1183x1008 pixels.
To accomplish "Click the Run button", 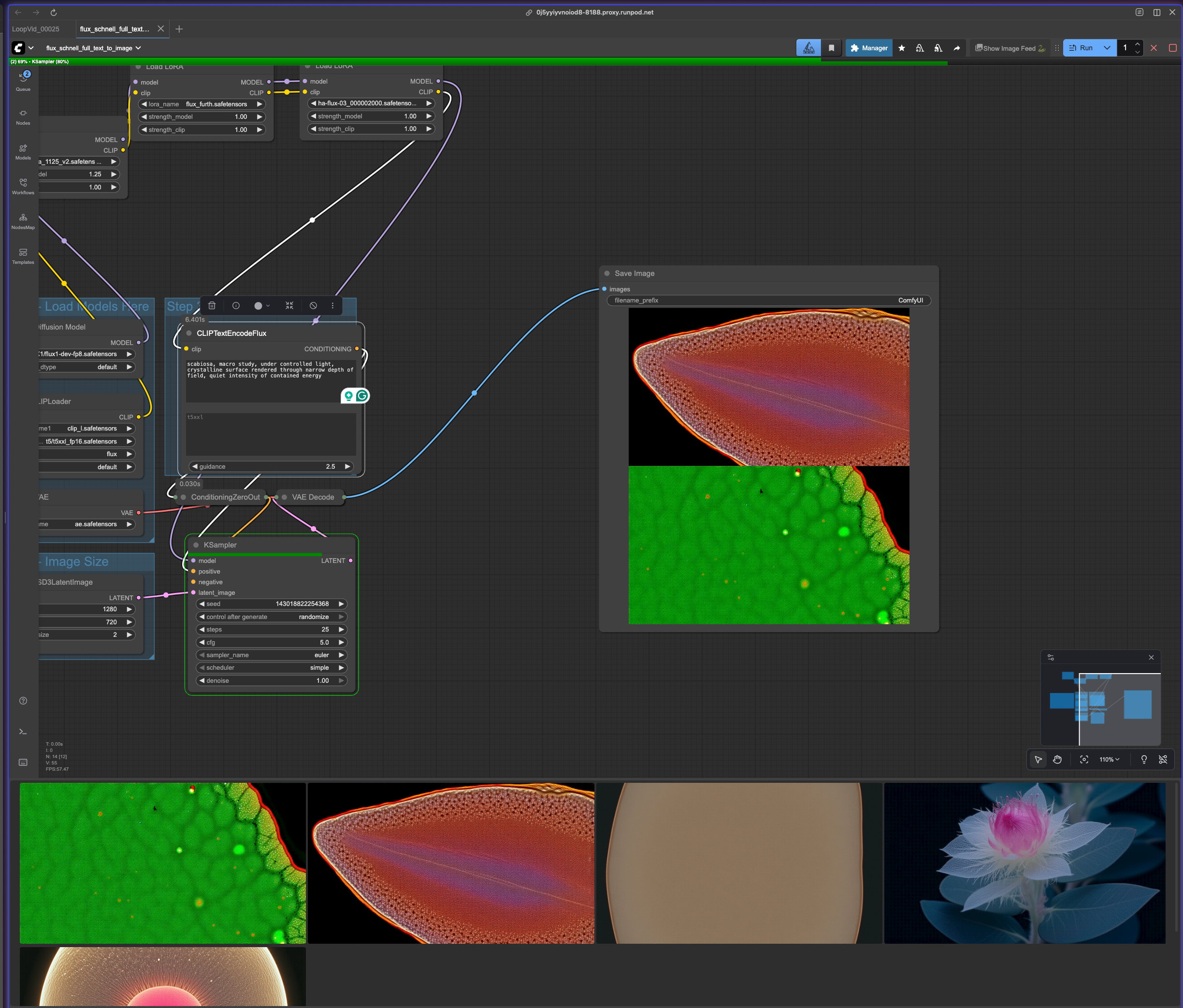I will (1081, 48).
